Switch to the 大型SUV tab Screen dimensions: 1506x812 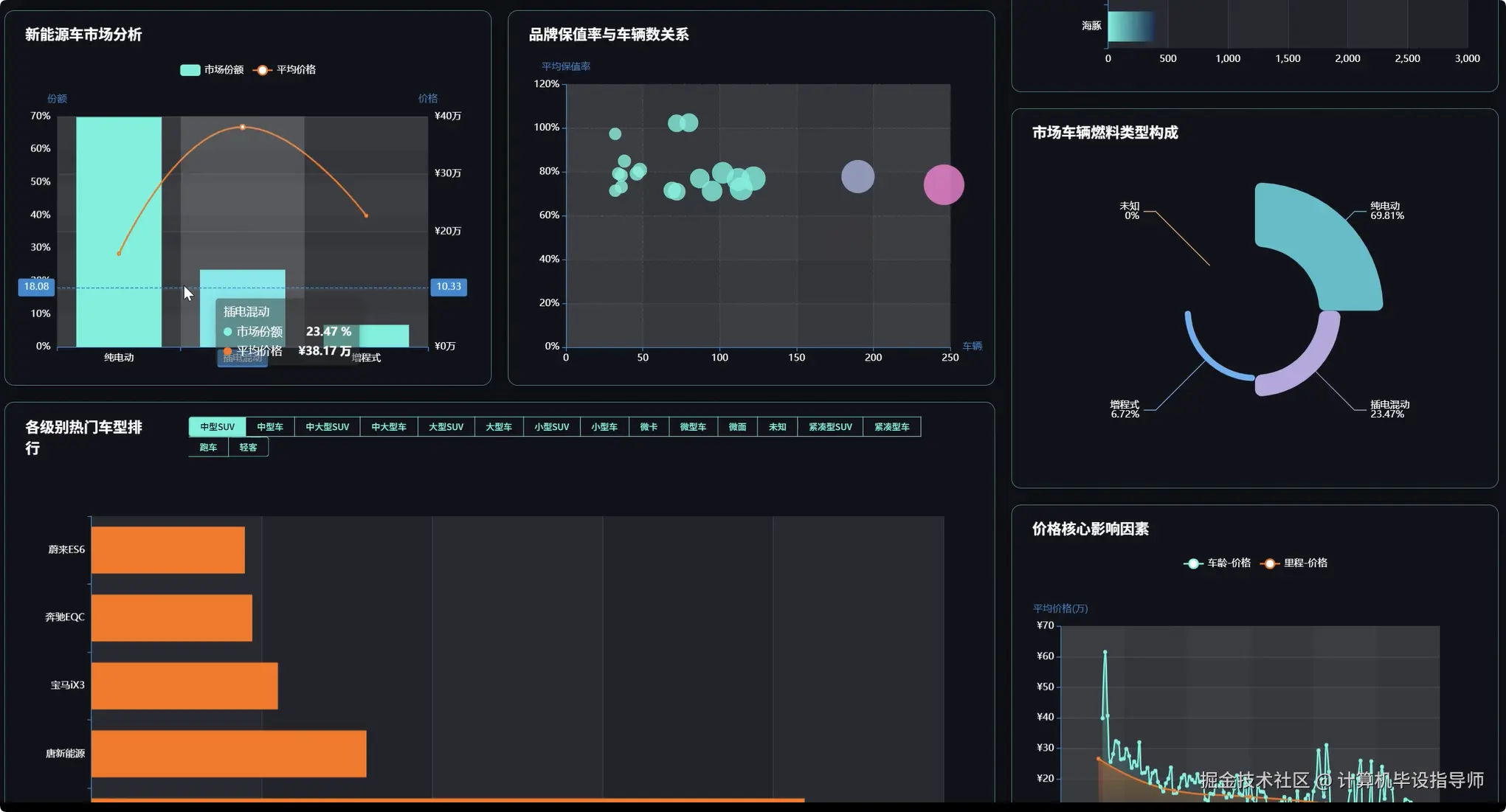coord(446,427)
